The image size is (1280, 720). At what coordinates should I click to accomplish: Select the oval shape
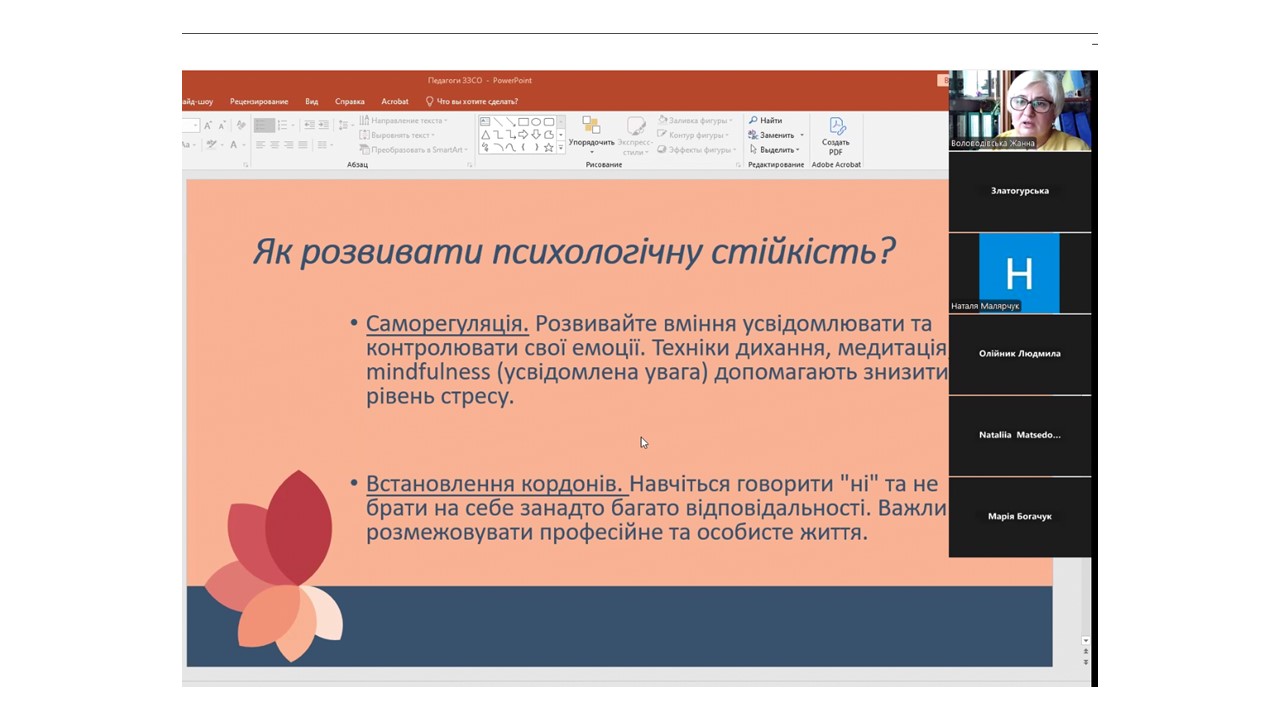[536, 122]
